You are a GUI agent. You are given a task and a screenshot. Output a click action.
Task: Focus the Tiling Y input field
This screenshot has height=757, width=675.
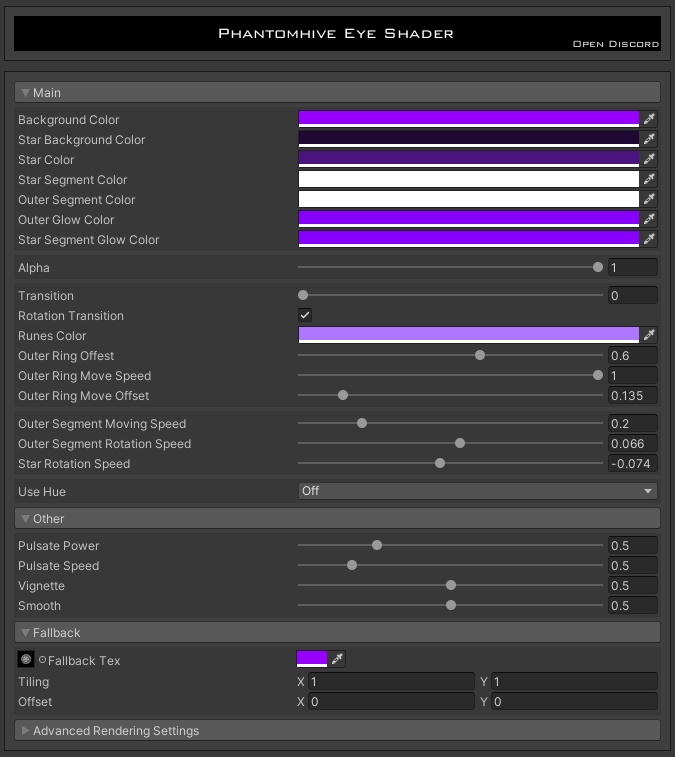[x=574, y=681]
